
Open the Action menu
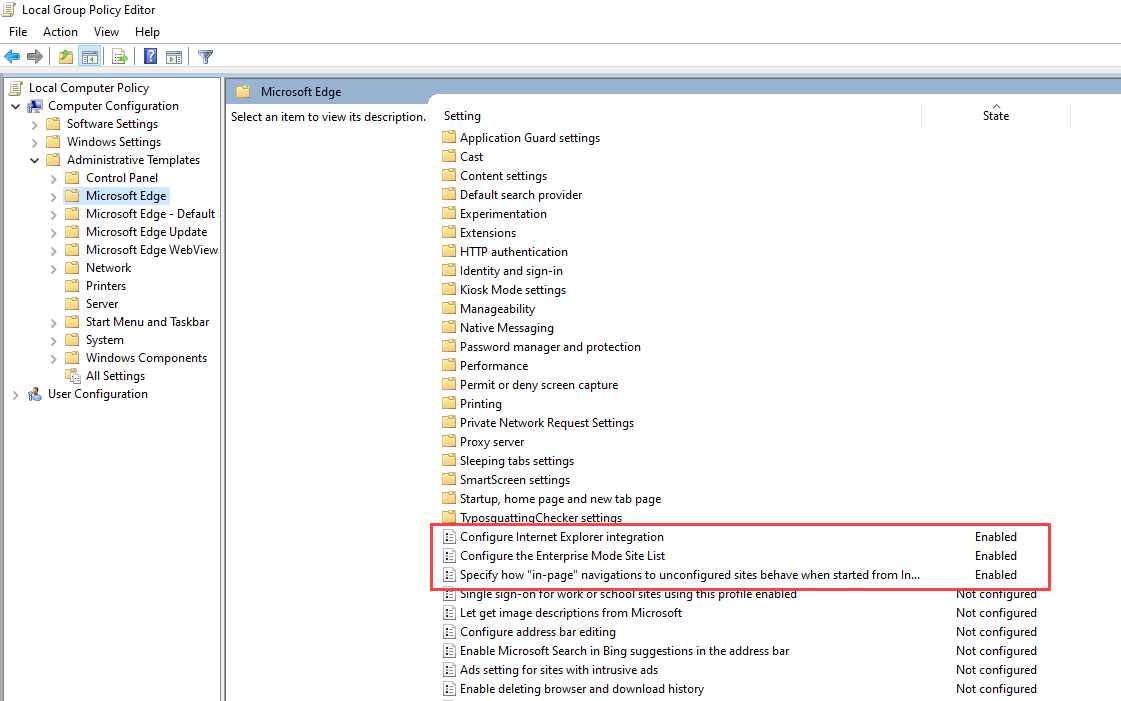pyautogui.click(x=60, y=31)
